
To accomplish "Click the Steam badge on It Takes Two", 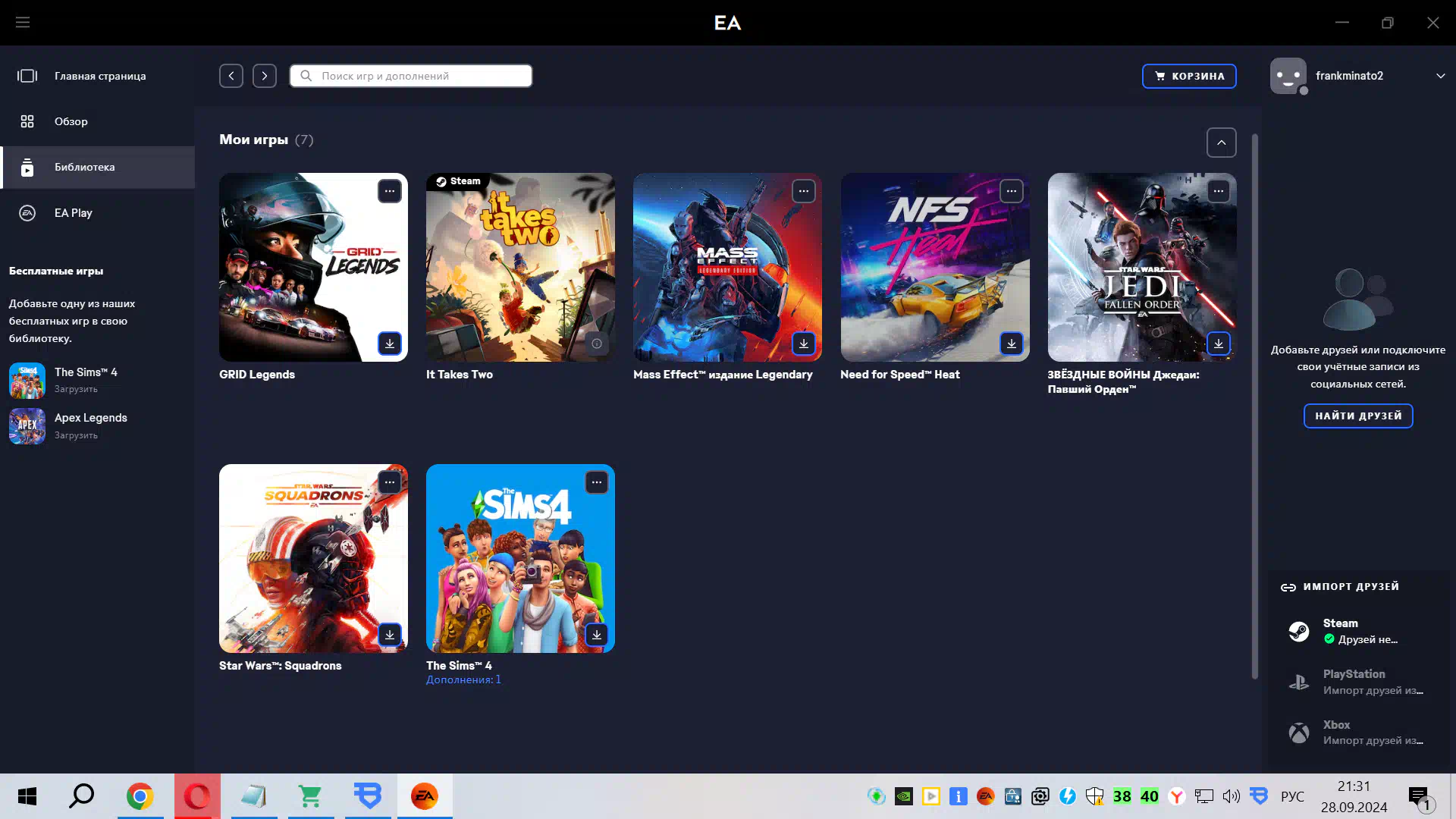I will [x=458, y=181].
